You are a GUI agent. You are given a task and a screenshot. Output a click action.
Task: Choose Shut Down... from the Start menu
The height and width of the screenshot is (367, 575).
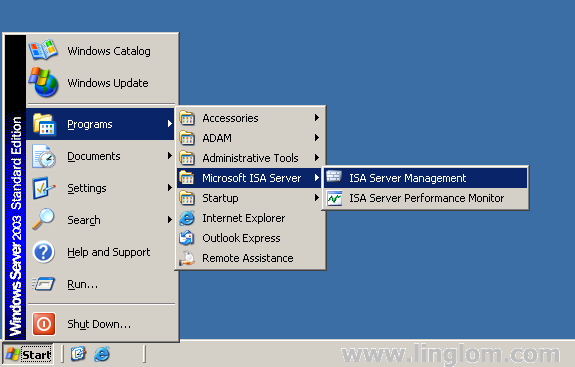[x=100, y=324]
